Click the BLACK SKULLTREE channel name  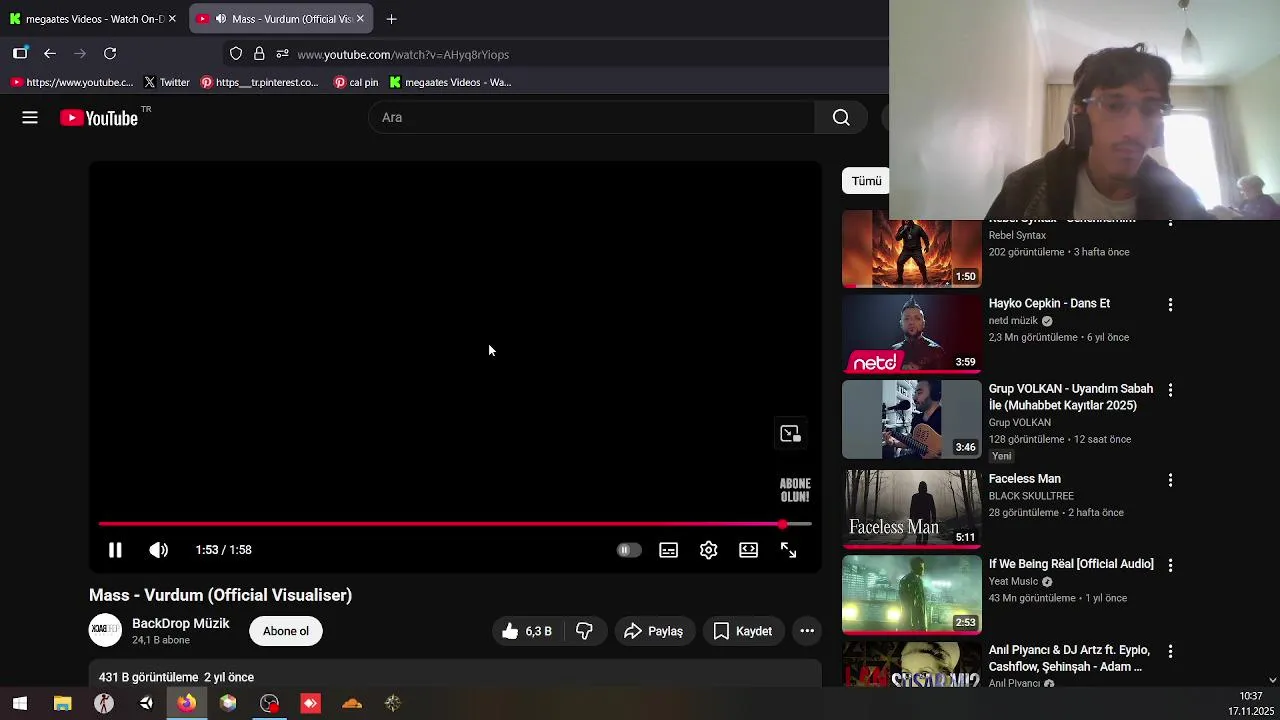pos(1031,496)
